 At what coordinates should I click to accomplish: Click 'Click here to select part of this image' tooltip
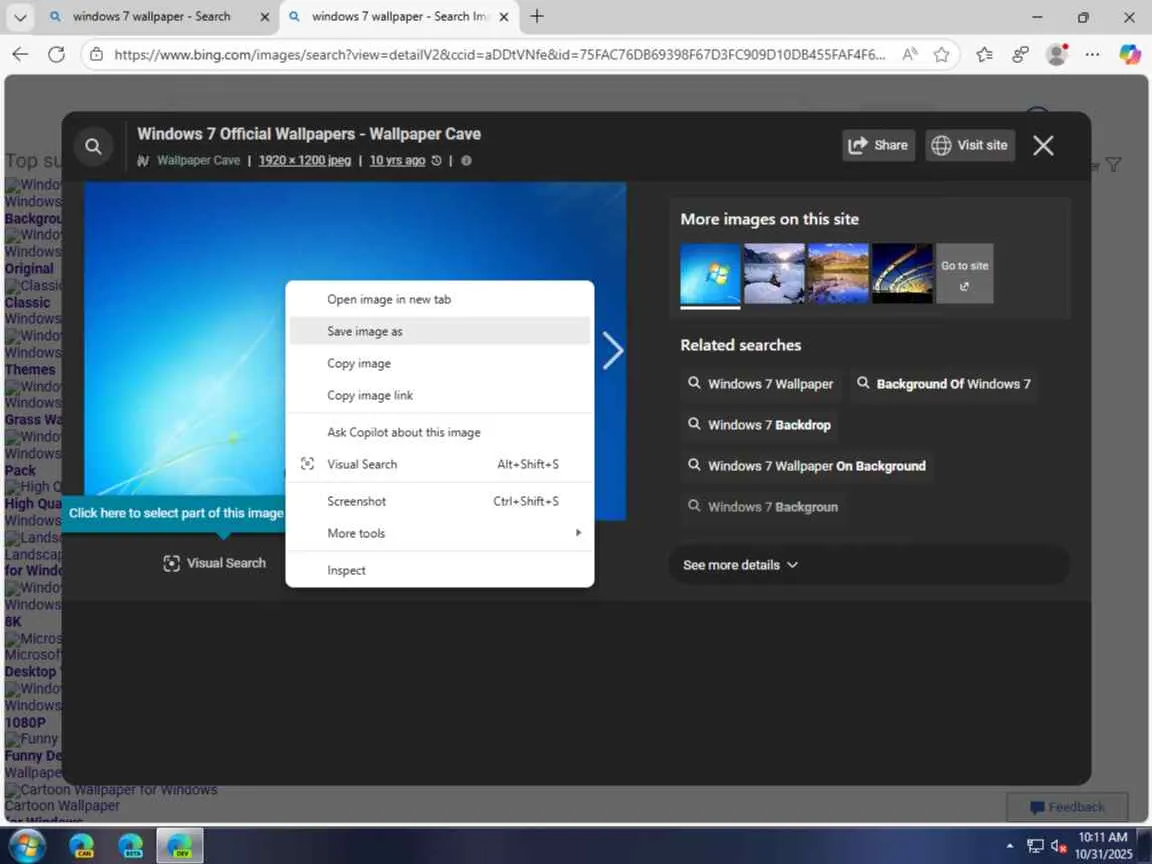tap(176, 513)
